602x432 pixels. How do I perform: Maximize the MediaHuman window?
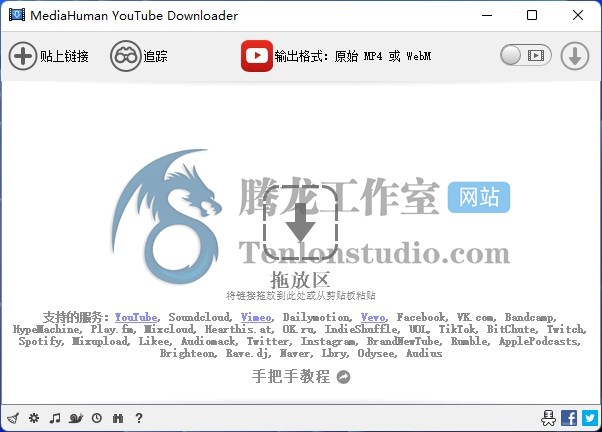point(532,15)
